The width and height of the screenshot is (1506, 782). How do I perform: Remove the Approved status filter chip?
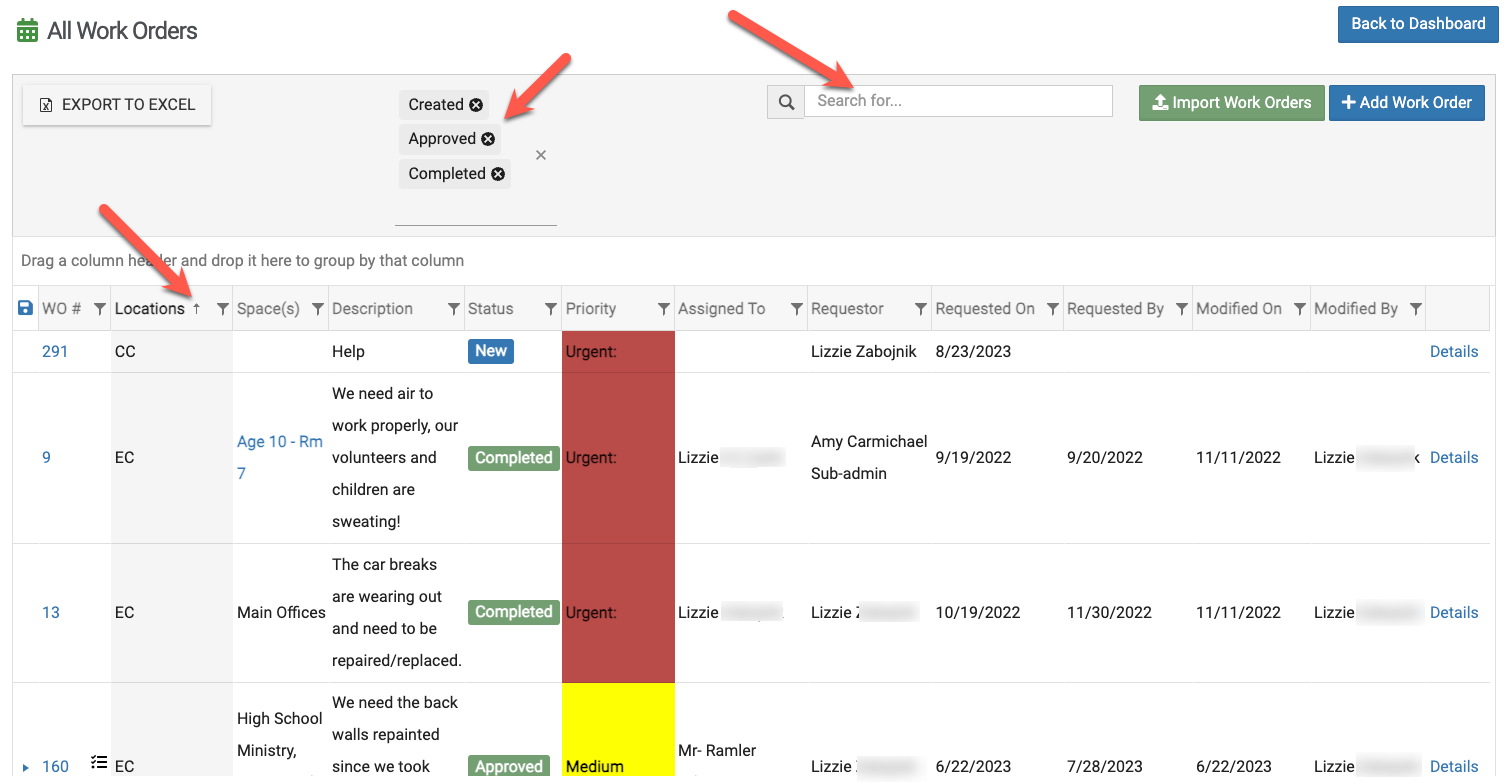[x=488, y=139]
